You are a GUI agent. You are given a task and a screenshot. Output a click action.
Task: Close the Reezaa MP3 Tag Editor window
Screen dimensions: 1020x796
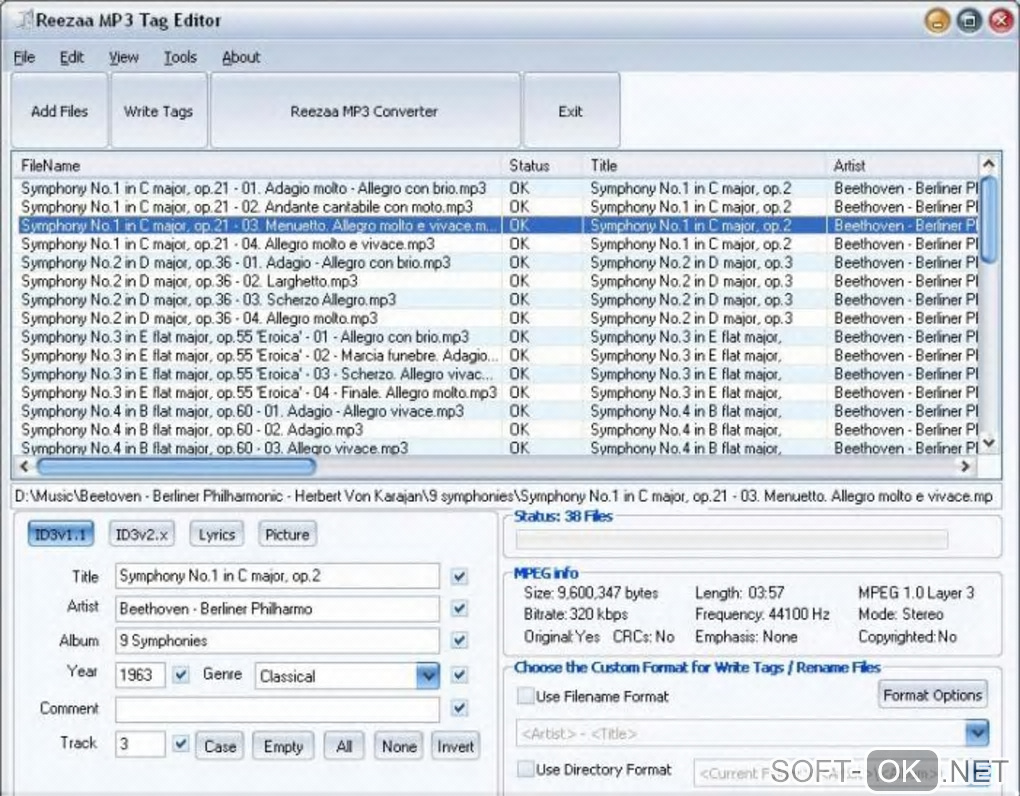(x=1001, y=21)
